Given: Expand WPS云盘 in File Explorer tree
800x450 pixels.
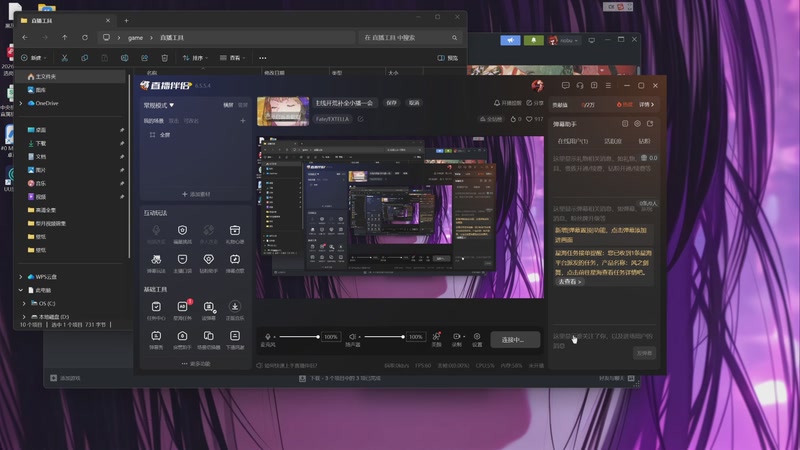Looking at the screenshot, I should (21, 277).
